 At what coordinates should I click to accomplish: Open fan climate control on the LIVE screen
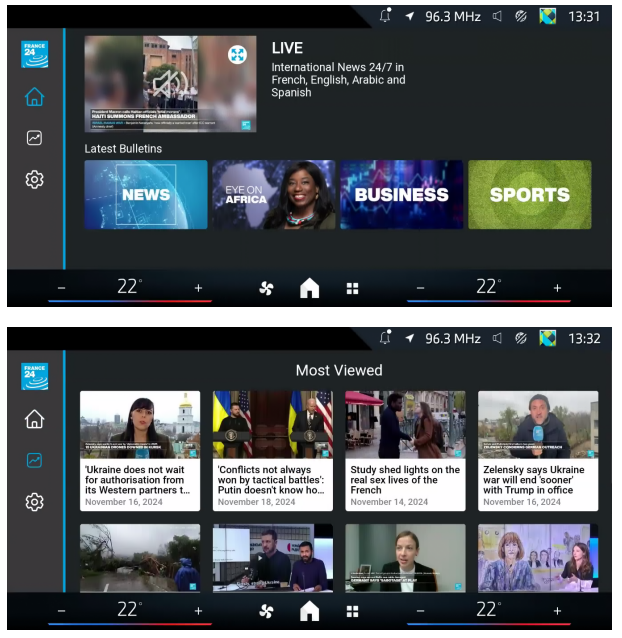click(266, 288)
